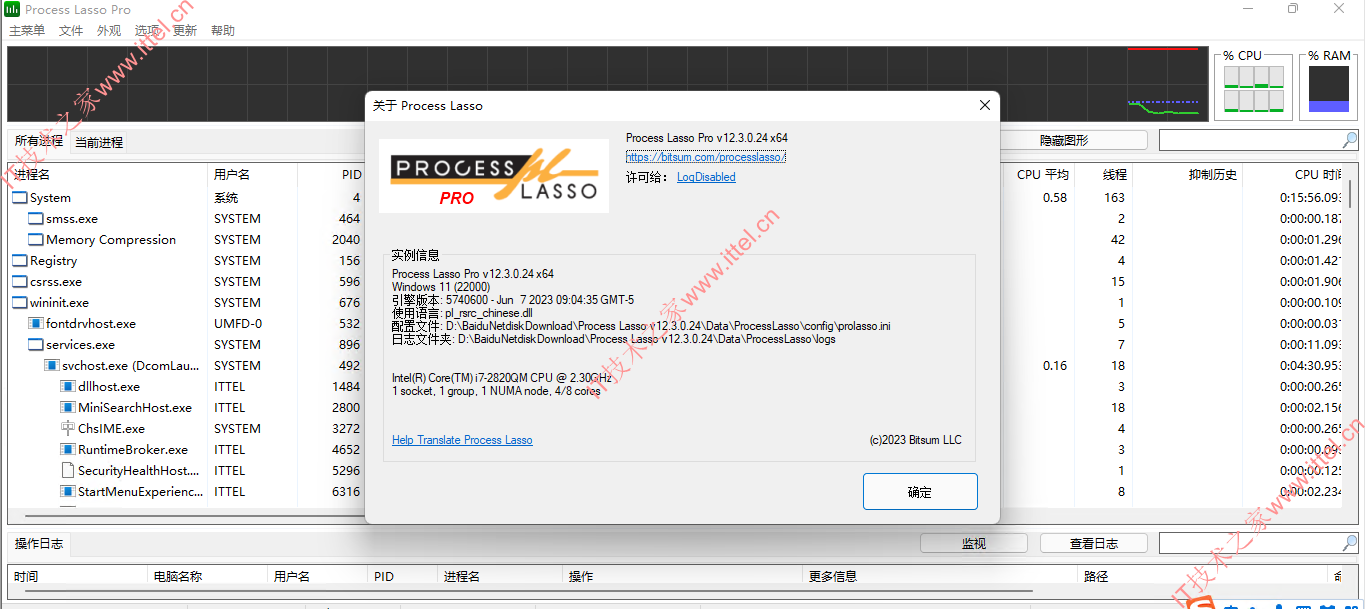This screenshot has width=1365, height=609.
Task: Click the 查看日志 button in the log panel
Action: (x=1093, y=542)
